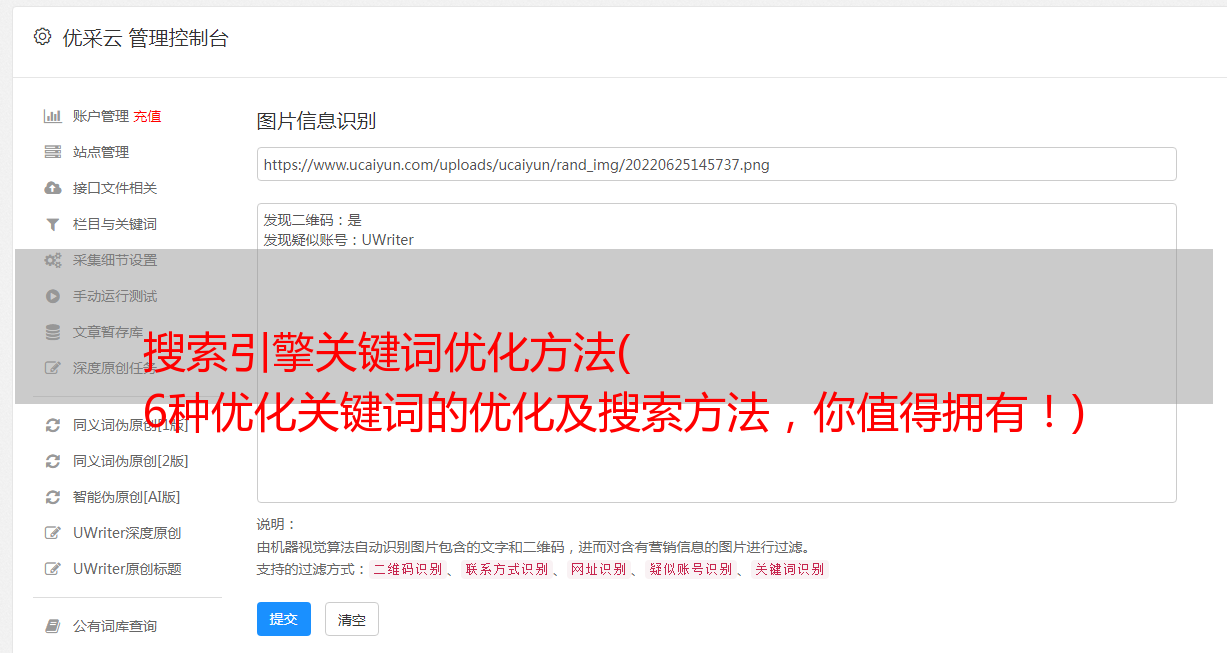Click the 网址识别 filter tag
This screenshot has height=653, width=1227.
[x=599, y=569]
